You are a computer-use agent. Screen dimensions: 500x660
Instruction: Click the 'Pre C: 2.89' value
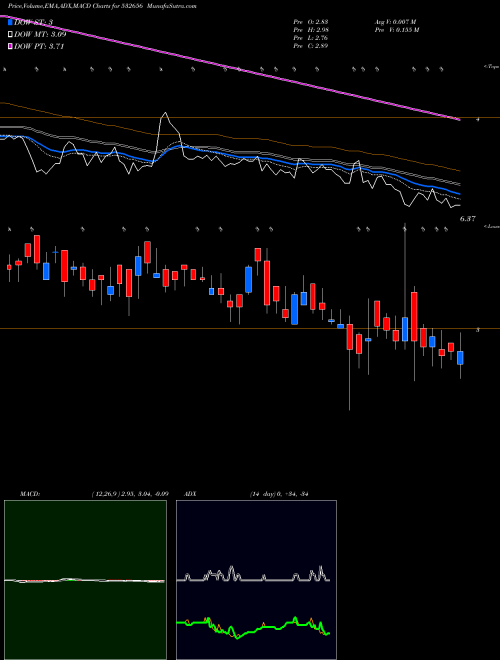311,46
